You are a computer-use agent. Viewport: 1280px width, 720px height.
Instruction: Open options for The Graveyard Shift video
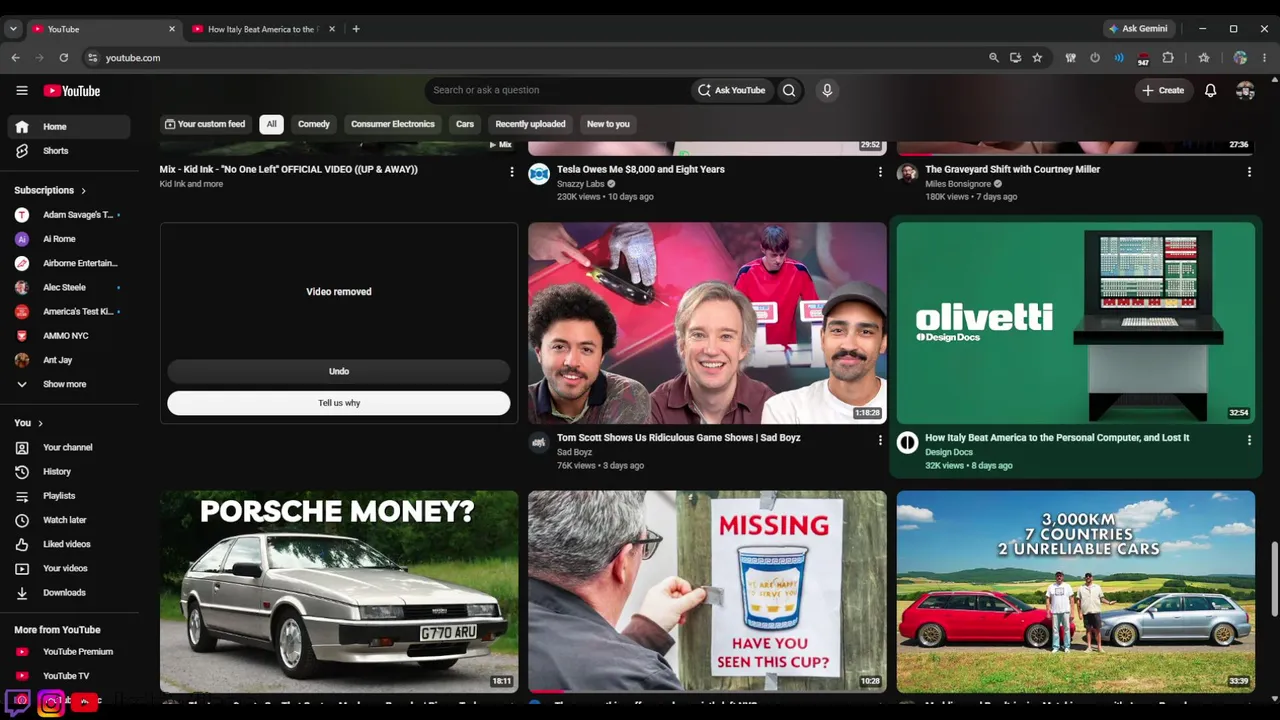tap(1249, 172)
